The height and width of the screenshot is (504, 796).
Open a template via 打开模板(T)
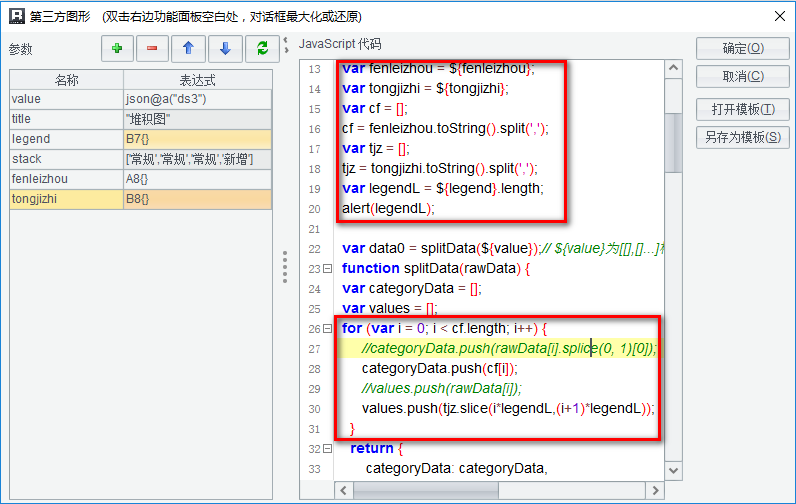(x=743, y=109)
